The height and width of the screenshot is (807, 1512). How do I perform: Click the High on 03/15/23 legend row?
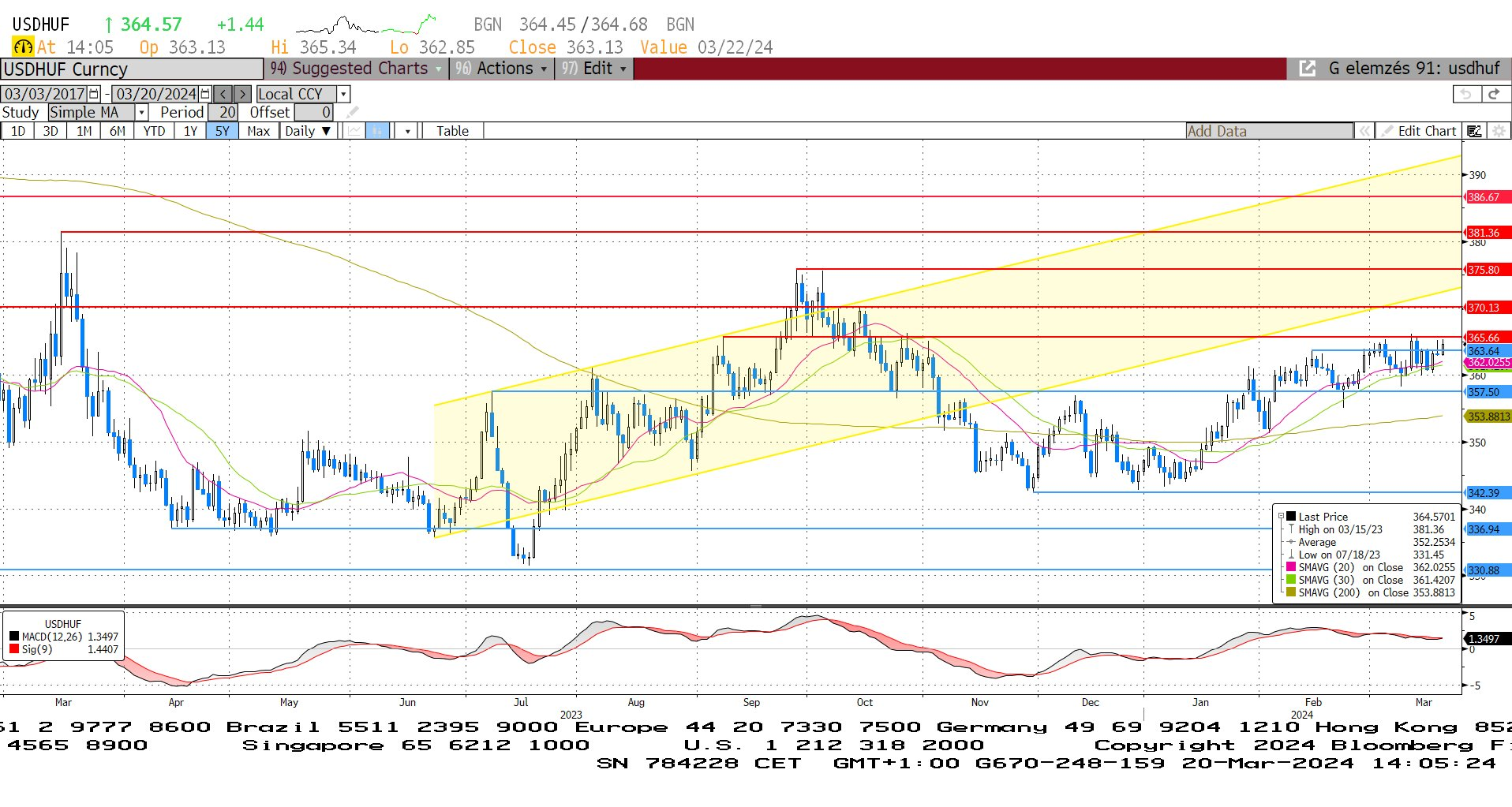(x=1372, y=529)
